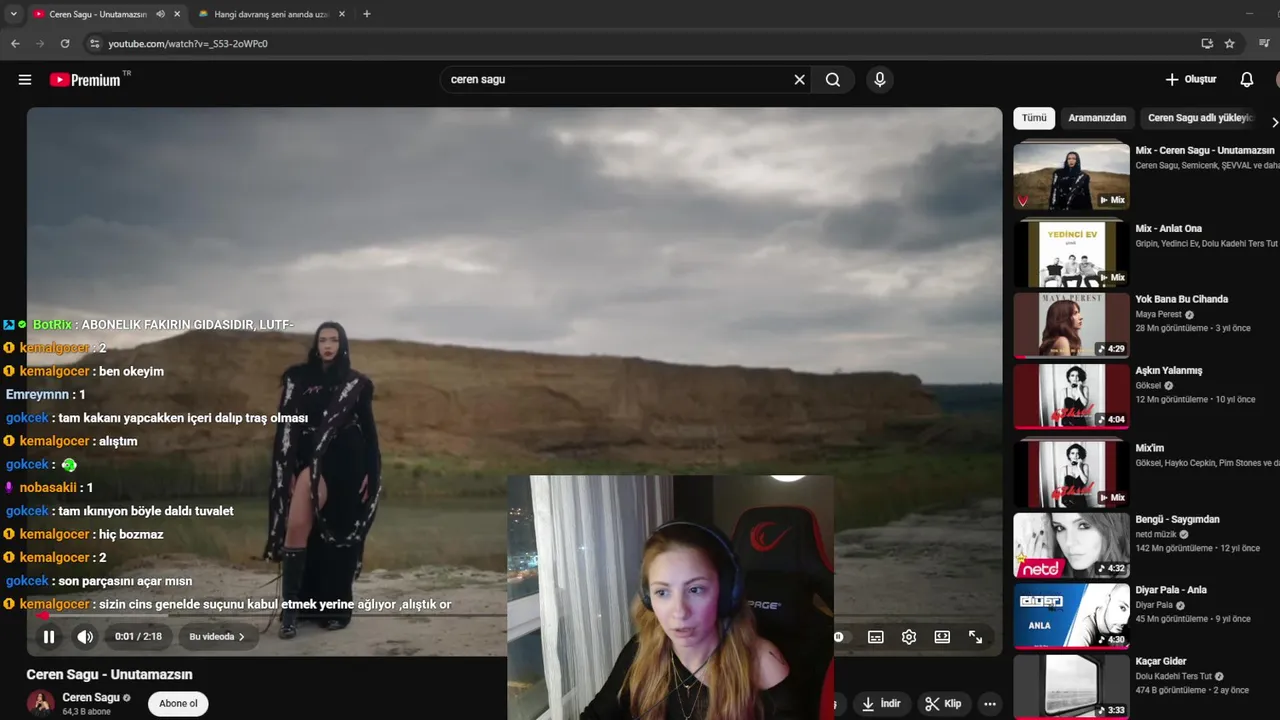Image resolution: width=1280 pixels, height=720 pixels.
Task: Reload the page
Action: click(65, 44)
